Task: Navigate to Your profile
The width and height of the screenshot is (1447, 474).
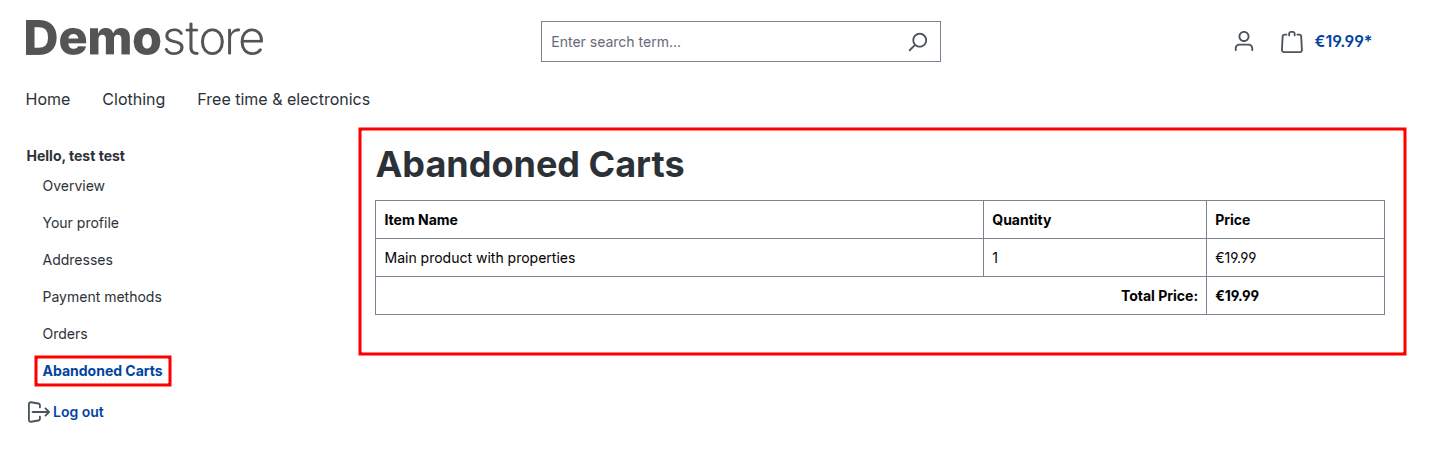Action: [x=81, y=223]
